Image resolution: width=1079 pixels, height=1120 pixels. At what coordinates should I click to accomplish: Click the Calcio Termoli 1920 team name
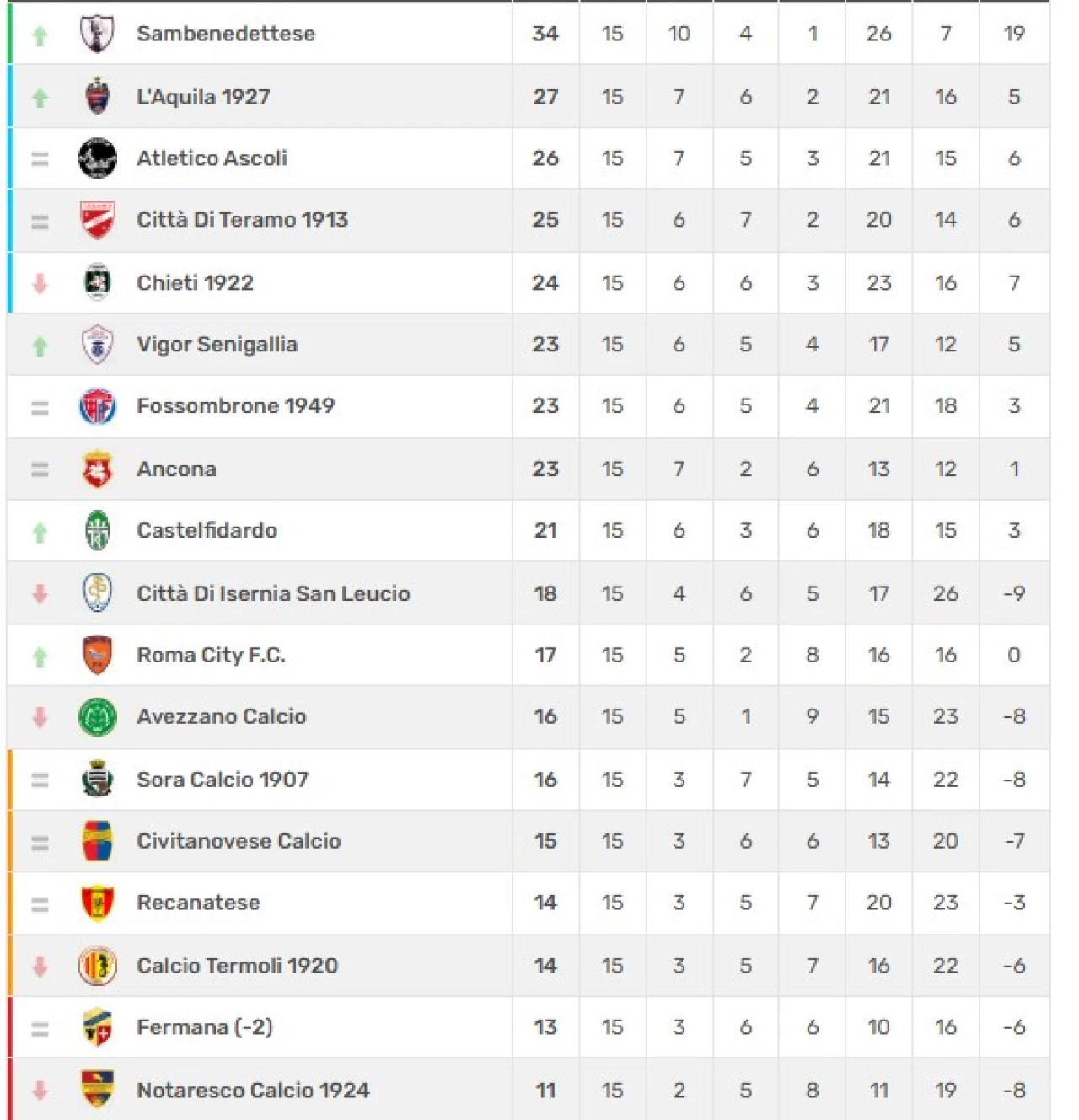[x=237, y=965]
